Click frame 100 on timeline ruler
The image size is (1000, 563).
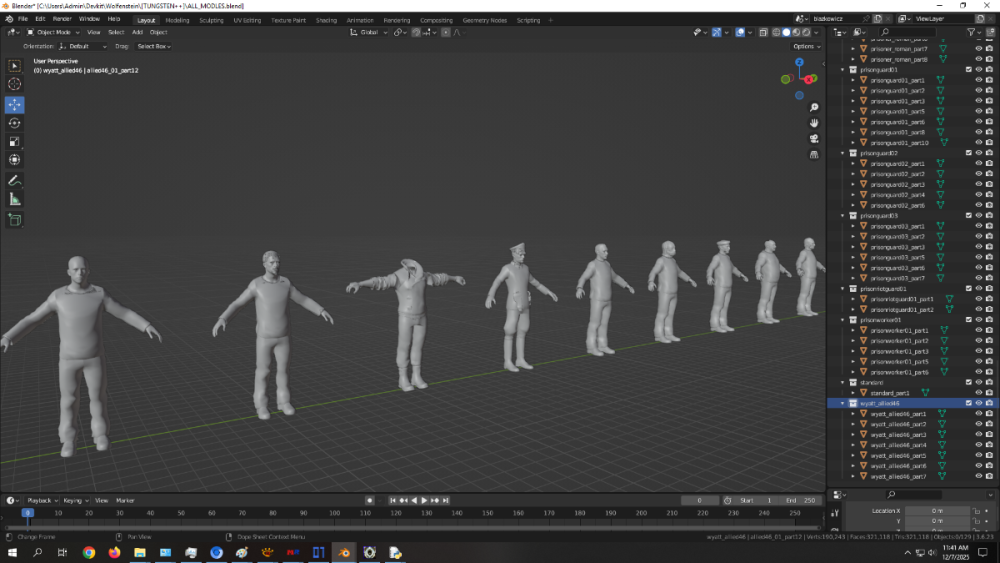tap(334, 513)
